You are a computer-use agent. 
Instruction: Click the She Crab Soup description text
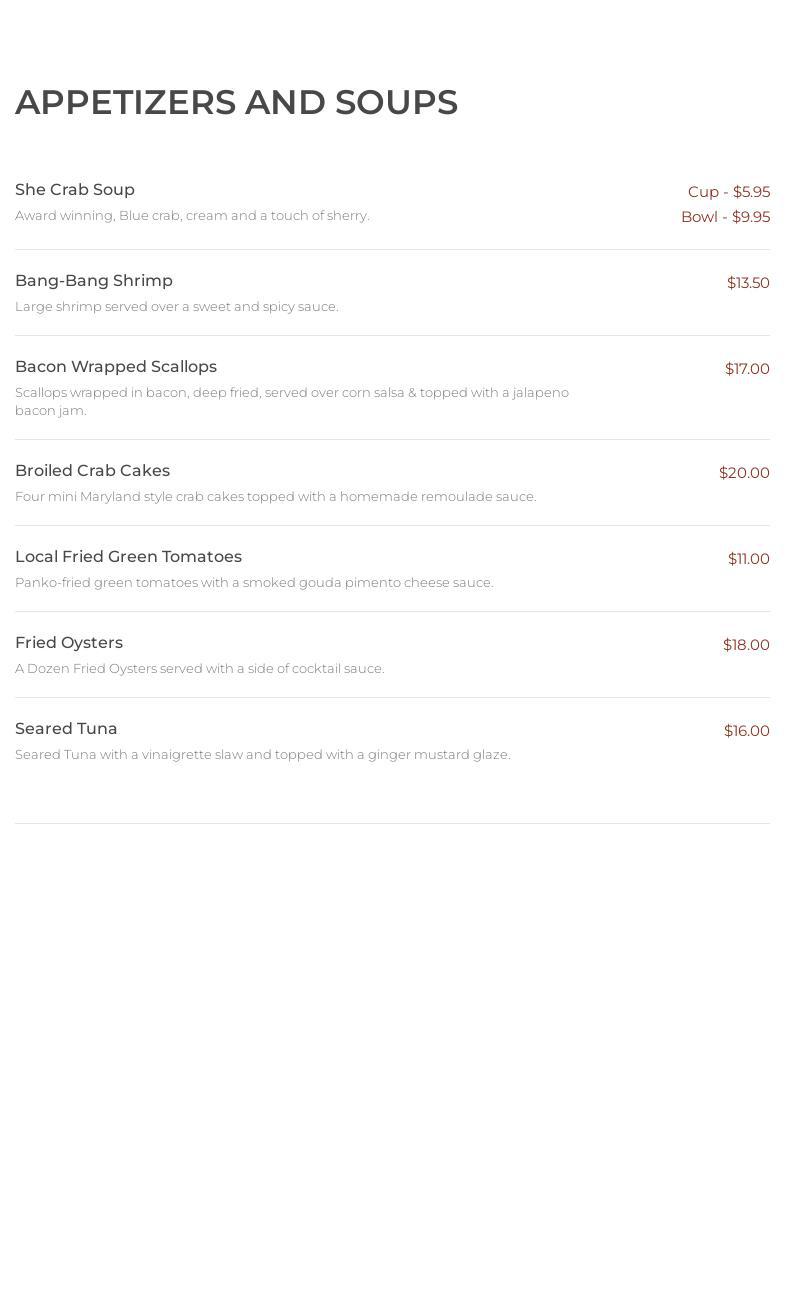[192, 216]
